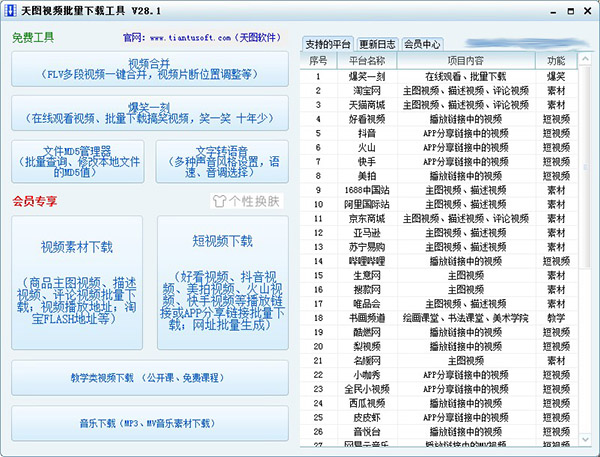Viewport: 600px width, 457px height.
Task: Select row 生意网 in platform list
Action: pyautogui.click(x=439, y=275)
